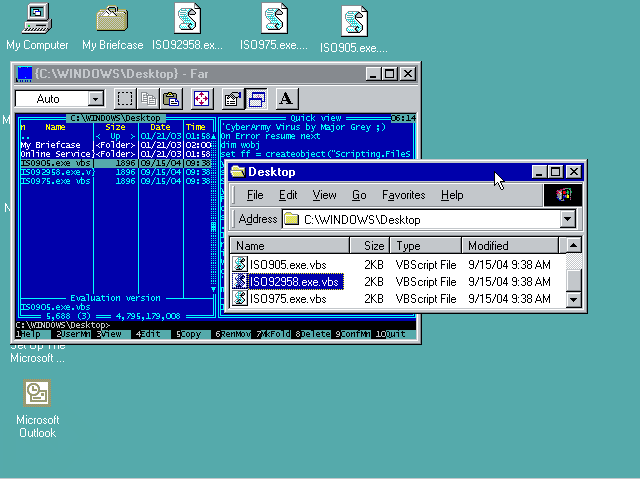The height and width of the screenshot is (480, 640).
Task: Sort by the Size column header
Action: [369, 246]
